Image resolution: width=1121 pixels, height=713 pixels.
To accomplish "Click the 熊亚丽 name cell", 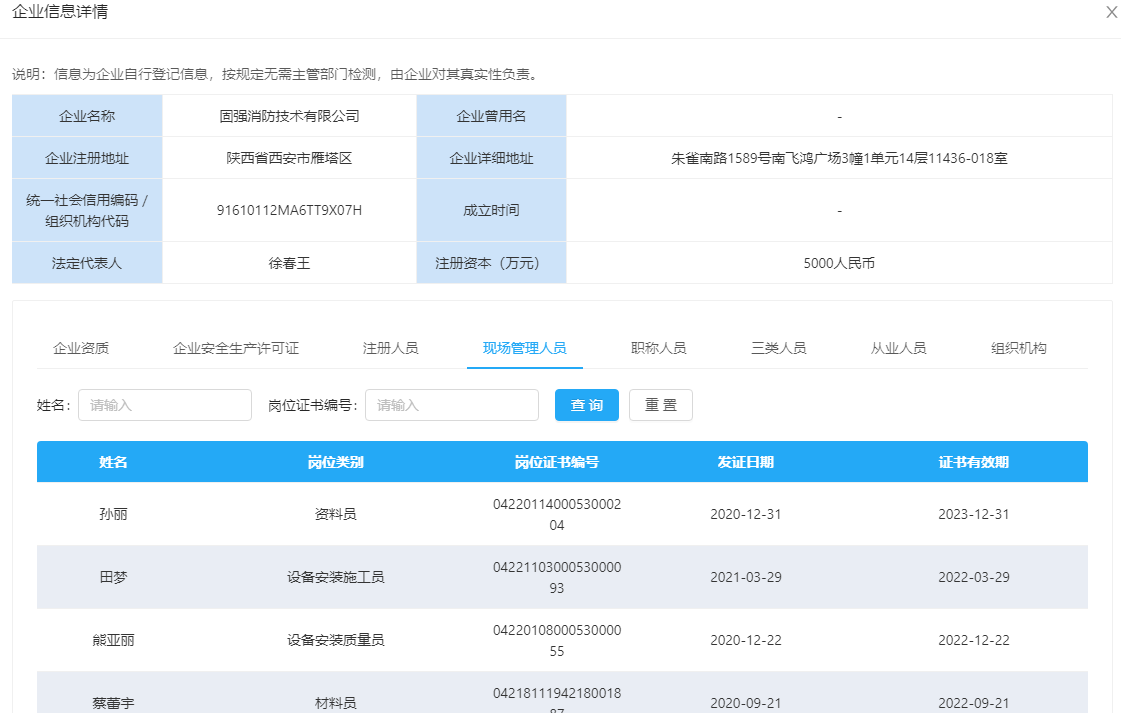I will click(x=113, y=640).
